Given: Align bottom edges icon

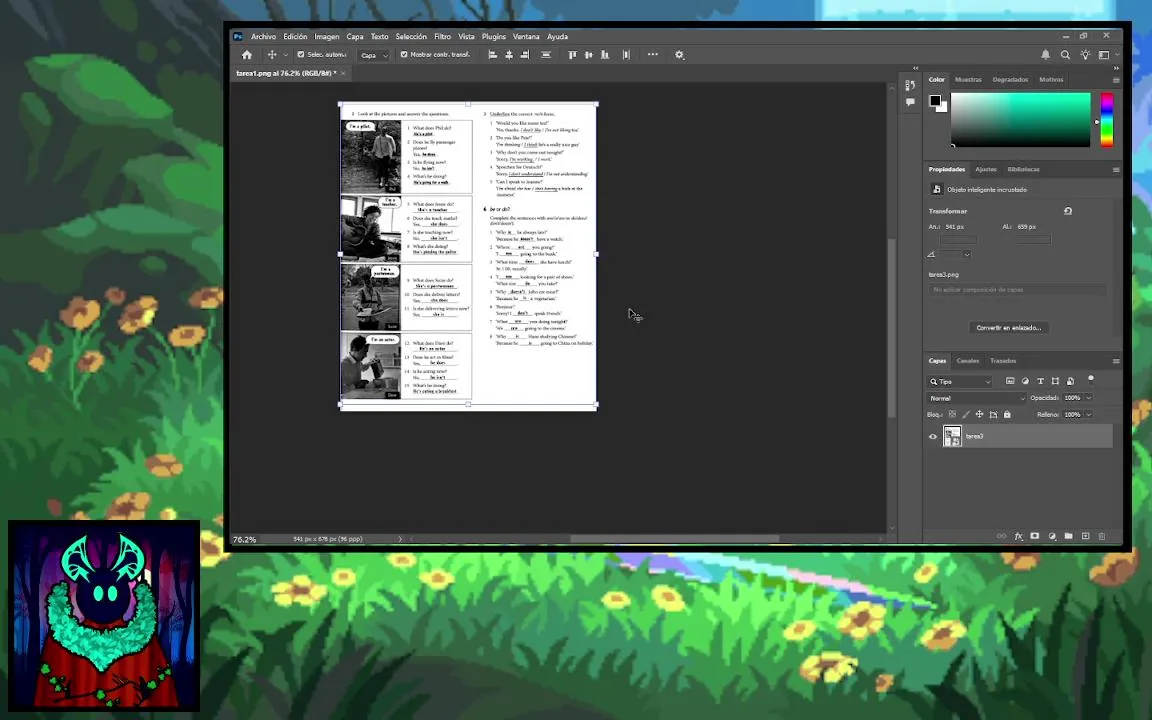Looking at the screenshot, I should coord(605,55).
